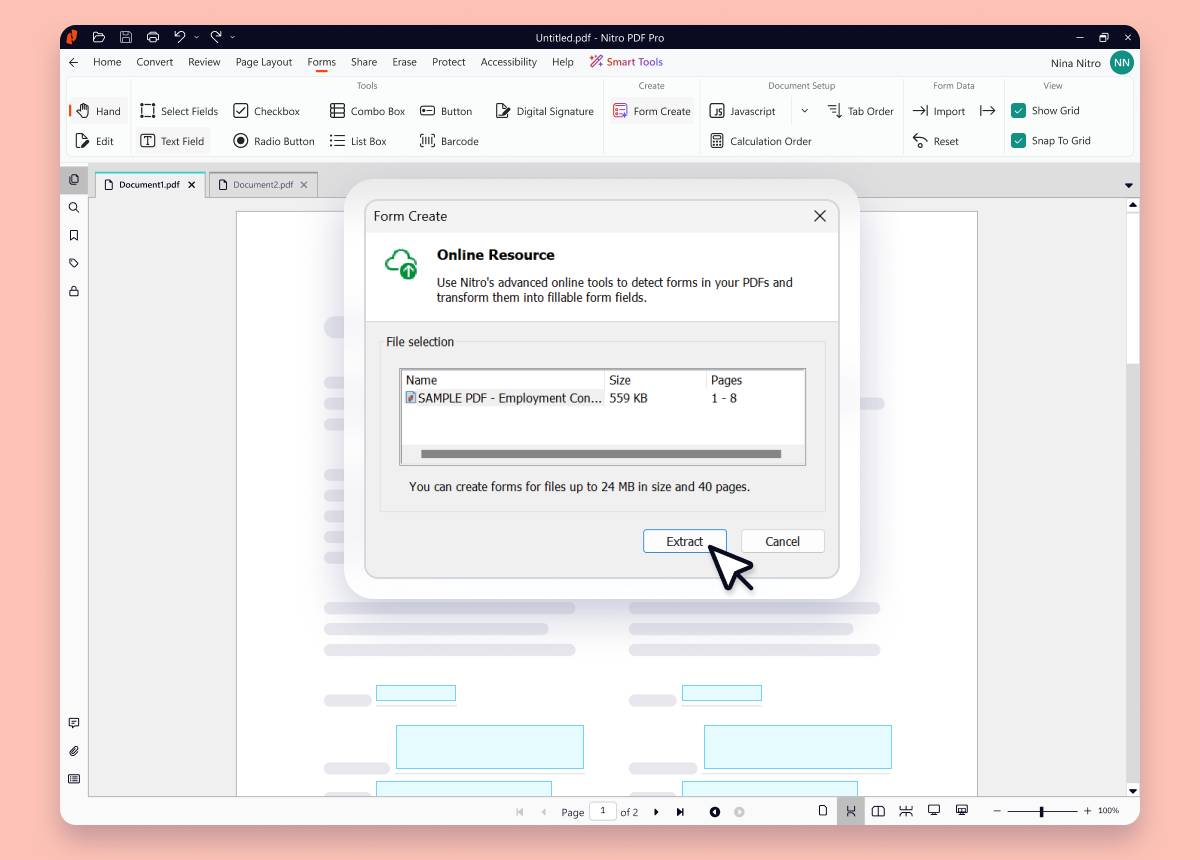
Task: Click the Extract button
Action: [685, 541]
